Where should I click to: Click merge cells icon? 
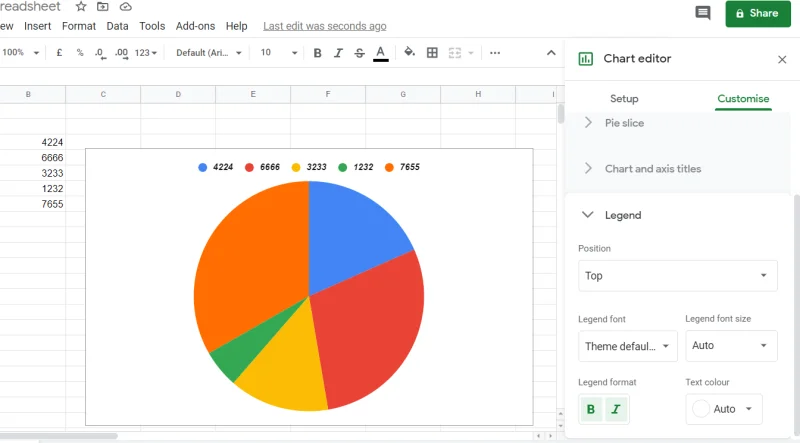click(x=455, y=53)
